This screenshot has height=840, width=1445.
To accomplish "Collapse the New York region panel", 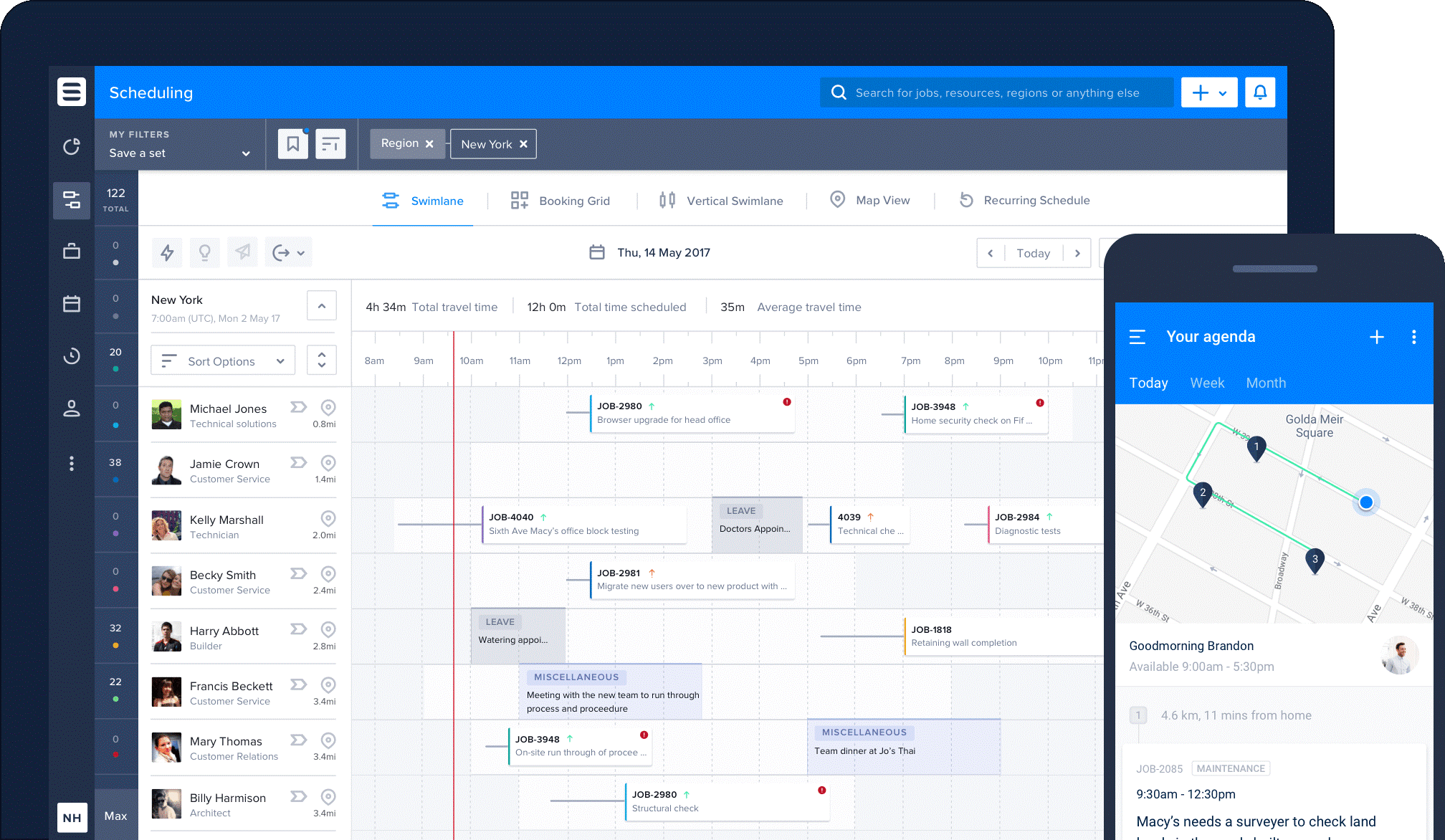I will point(321,305).
